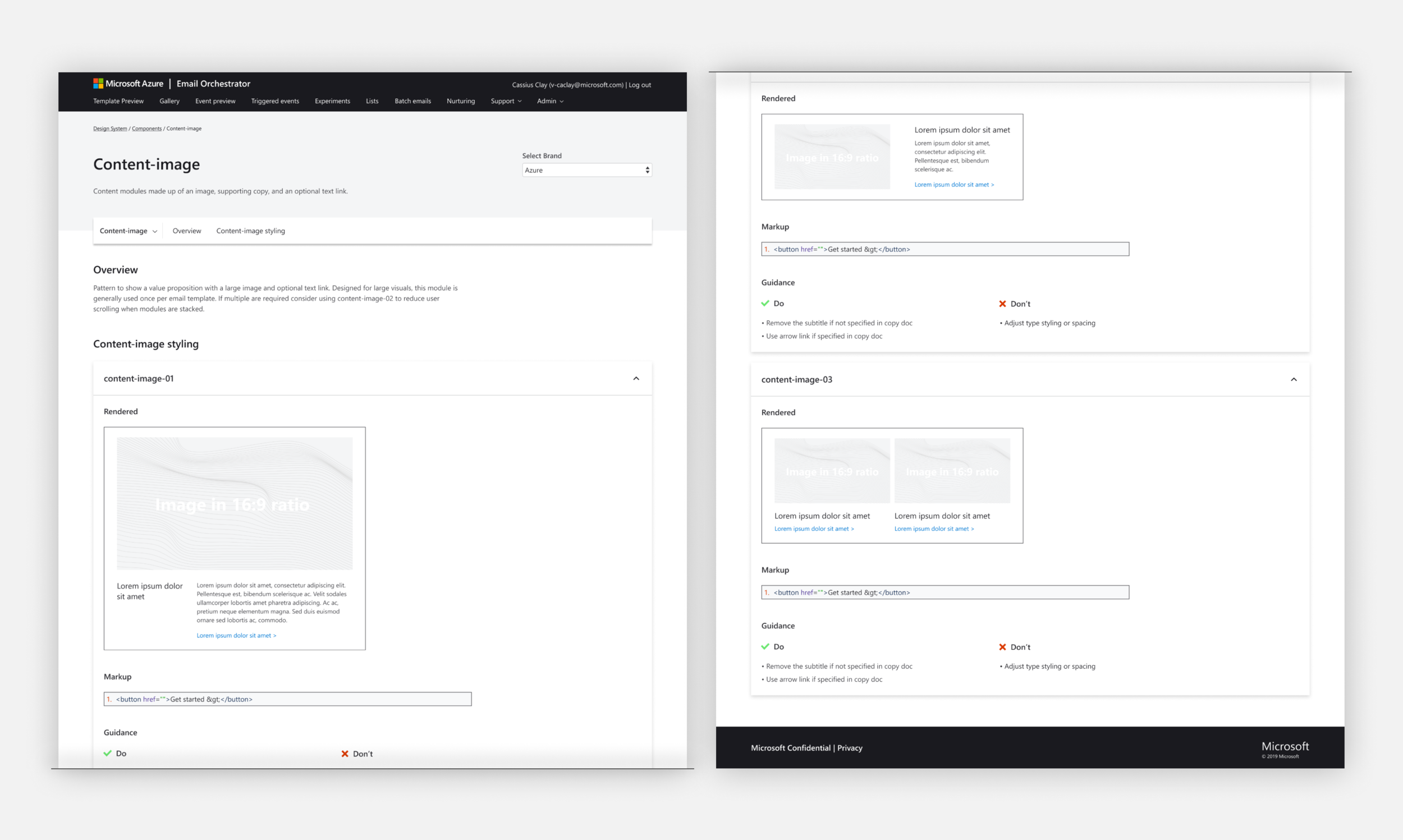Click the Log out link
Viewport: 1403px width, 840px height.
[x=640, y=85]
